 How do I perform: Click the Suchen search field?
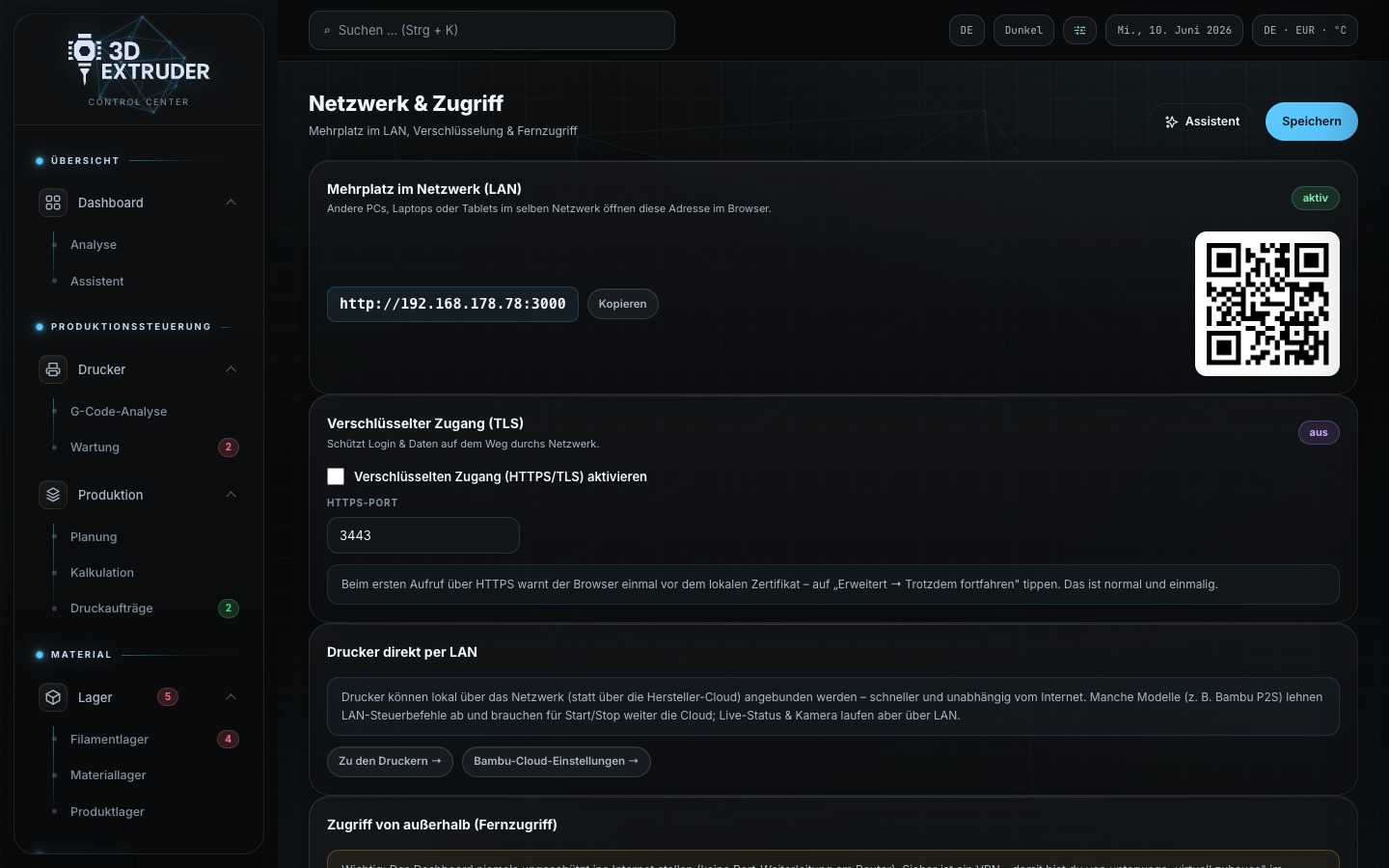click(492, 31)
